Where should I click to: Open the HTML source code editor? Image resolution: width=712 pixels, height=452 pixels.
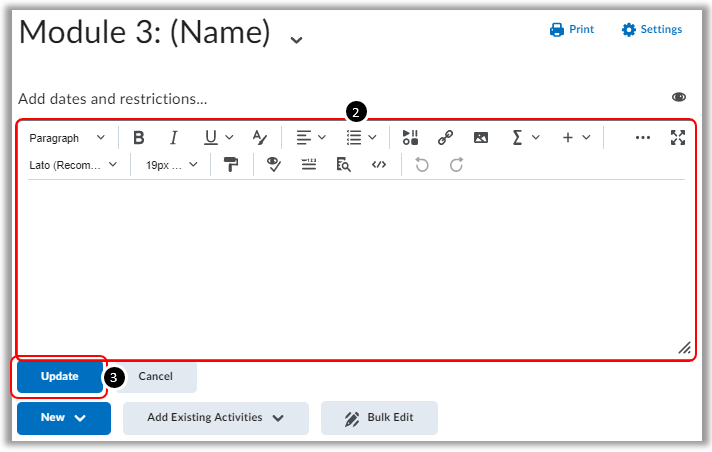[x=378, y=165]
